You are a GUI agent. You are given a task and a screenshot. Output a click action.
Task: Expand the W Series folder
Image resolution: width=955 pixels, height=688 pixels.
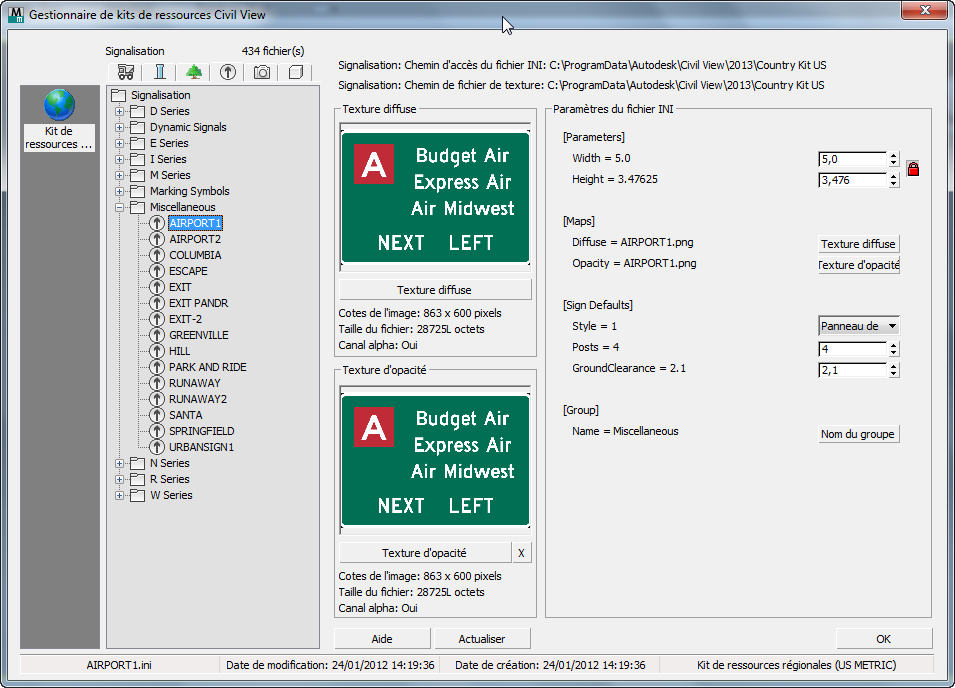(x=119, y=495)
